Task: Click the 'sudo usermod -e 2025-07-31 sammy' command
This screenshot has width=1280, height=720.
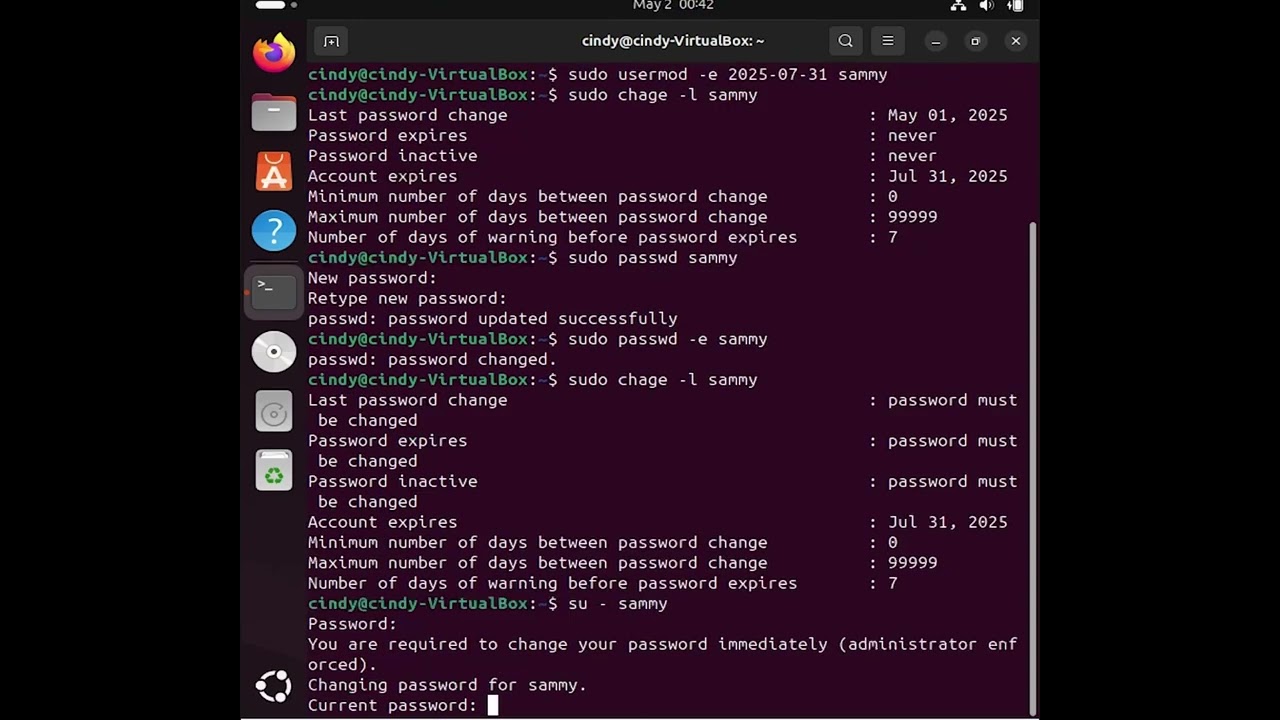Action: click(x=728, y=75)
